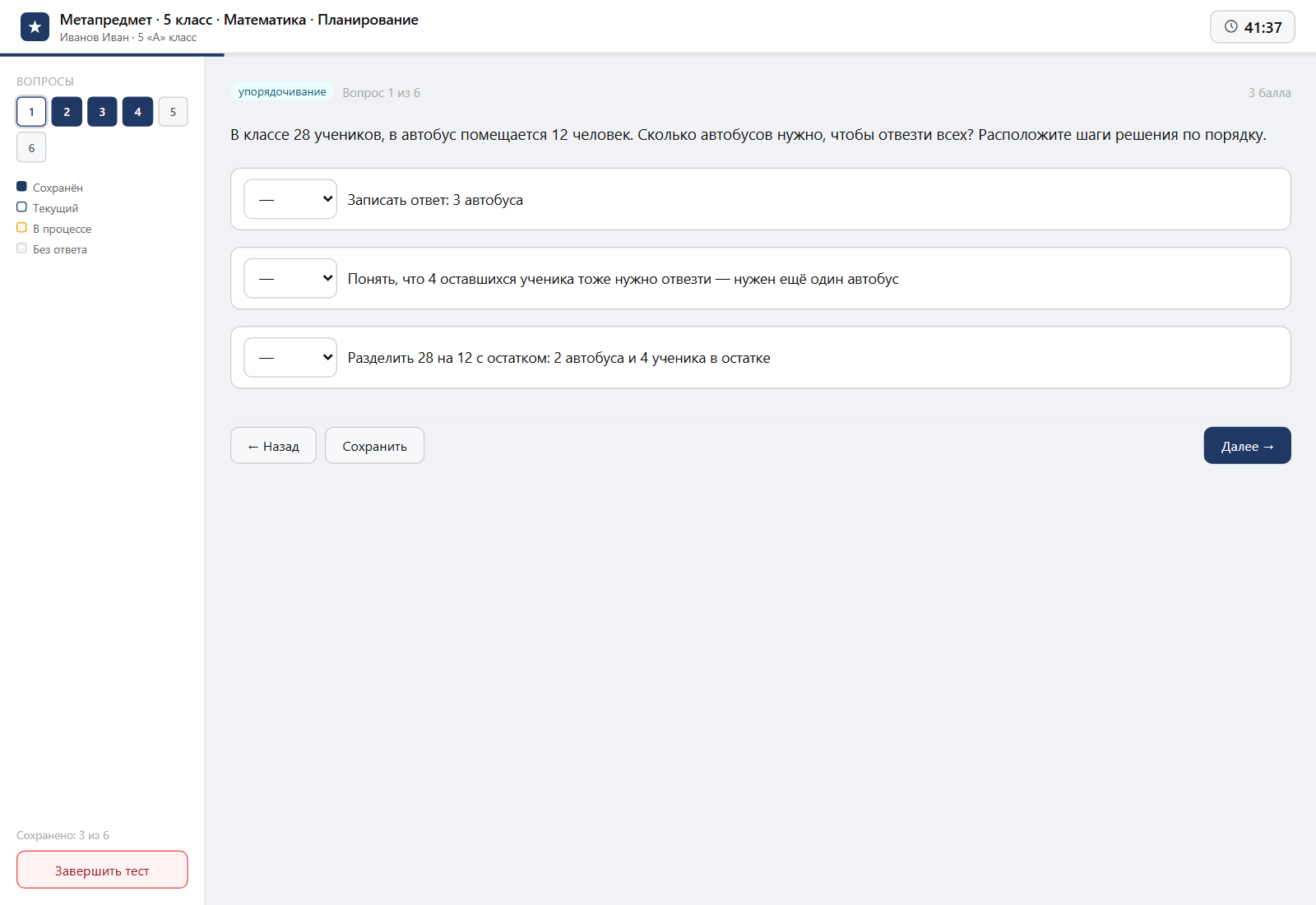Screen dimensions: 1316x905
Task: Click the 'Без ответа' legend entry
Action: pos(52,249)
